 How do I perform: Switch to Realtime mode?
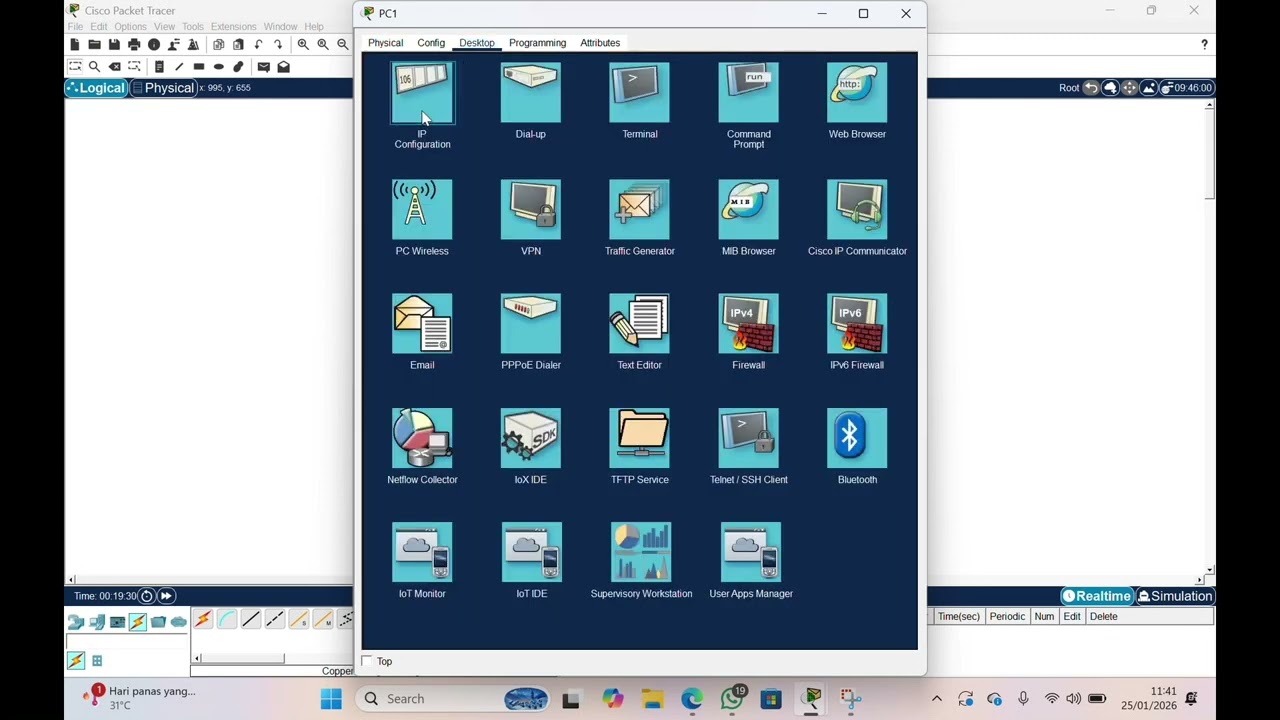(1097, 596)
